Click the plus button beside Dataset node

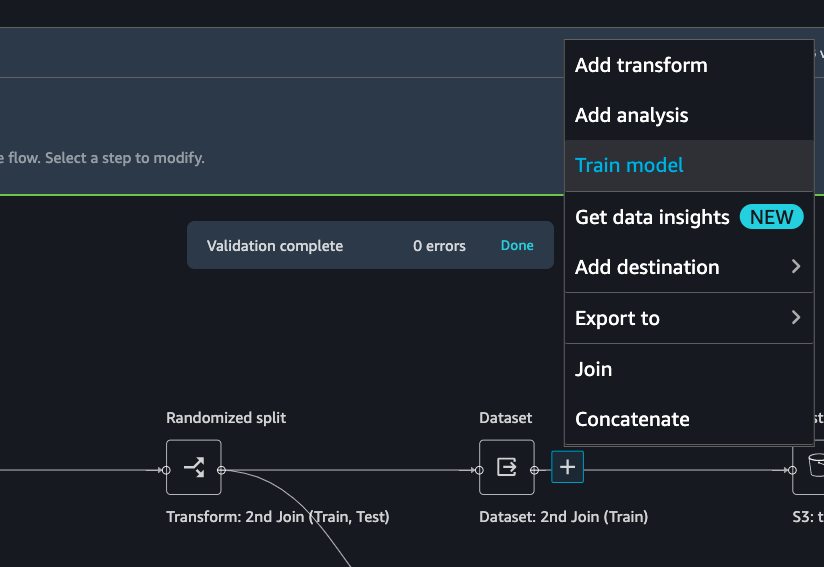568,467
